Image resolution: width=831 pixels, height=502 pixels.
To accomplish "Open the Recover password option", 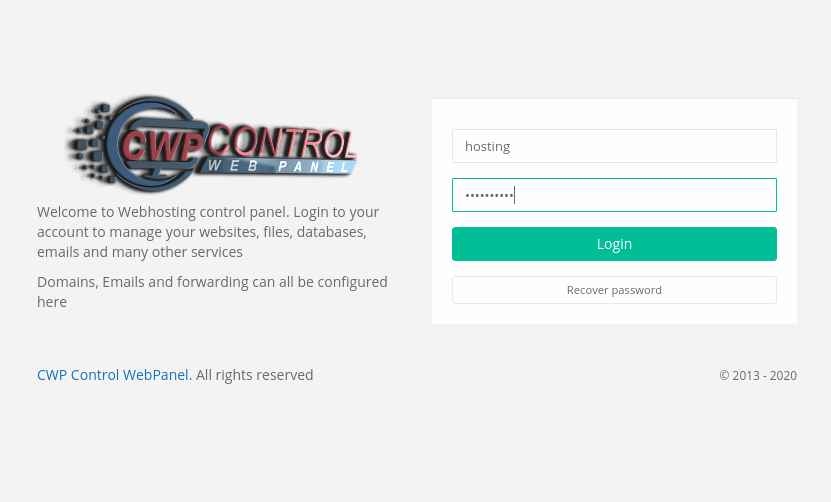I will 614,290.
